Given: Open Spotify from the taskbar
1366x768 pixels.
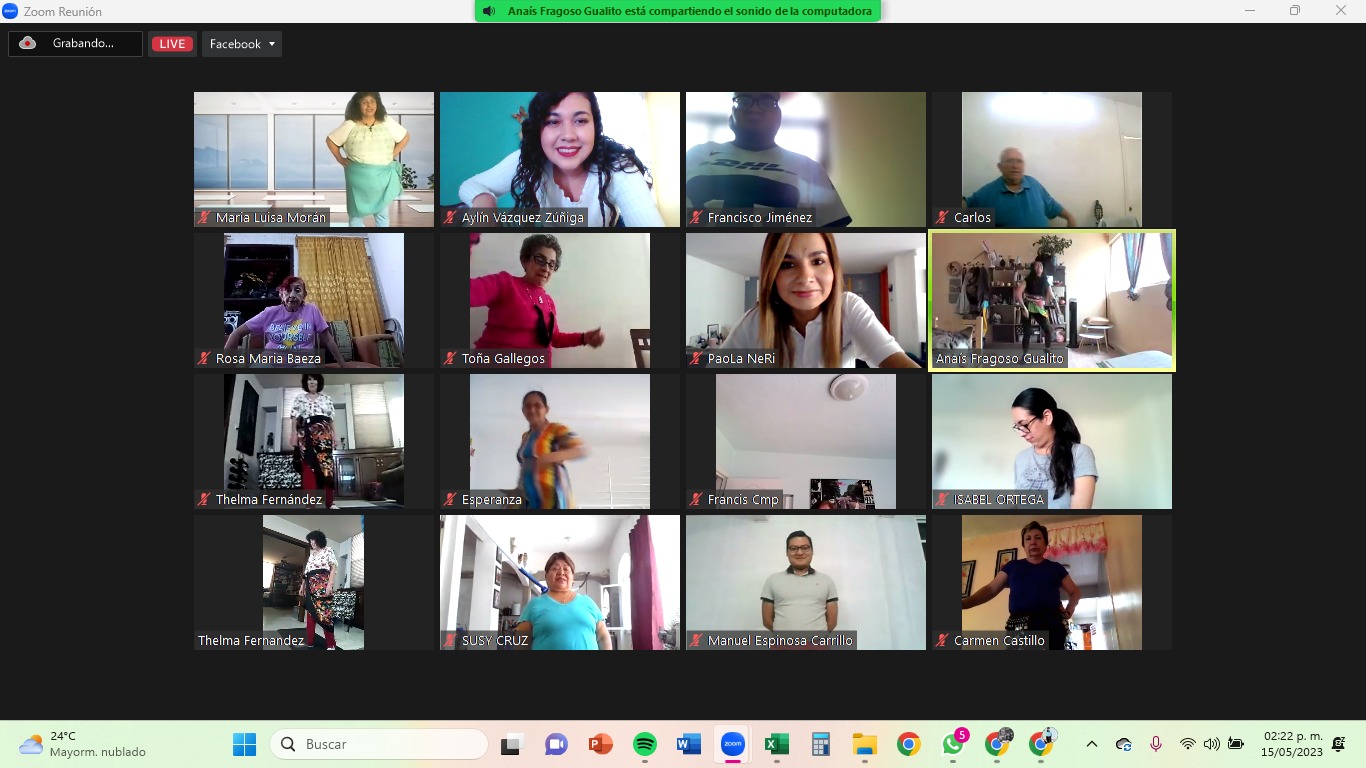Looking at the screenshot, I should point(645,745).
